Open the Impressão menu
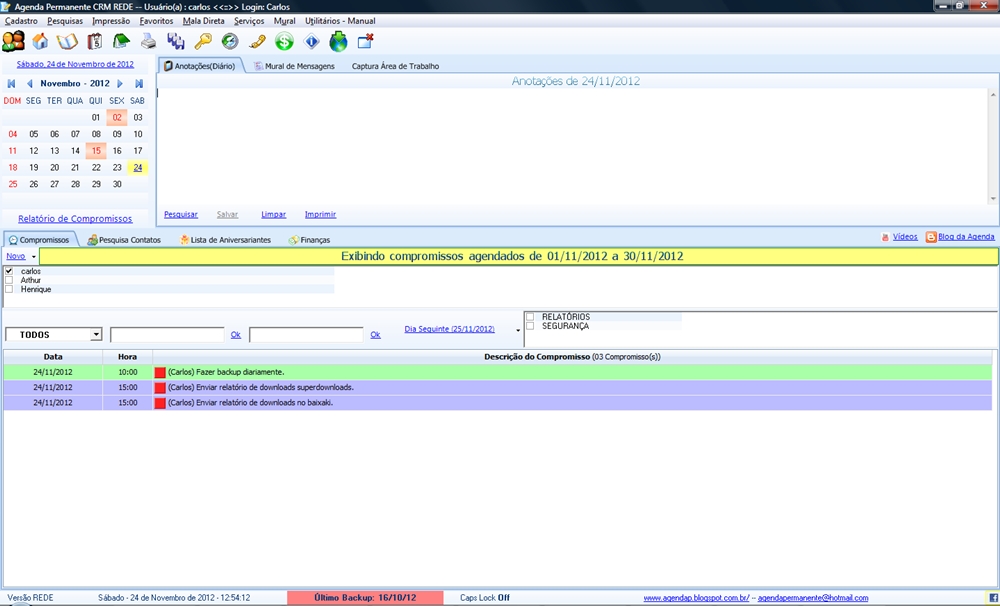1000x606 pixels. pos(111,21)
